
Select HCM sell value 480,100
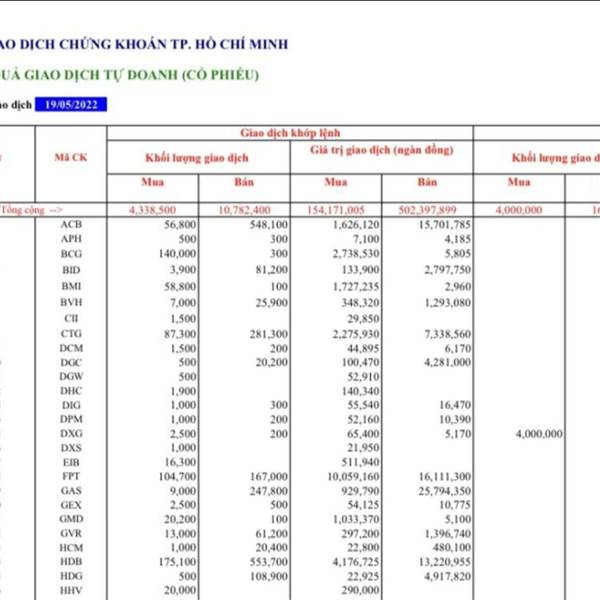(x=452, y=548)
